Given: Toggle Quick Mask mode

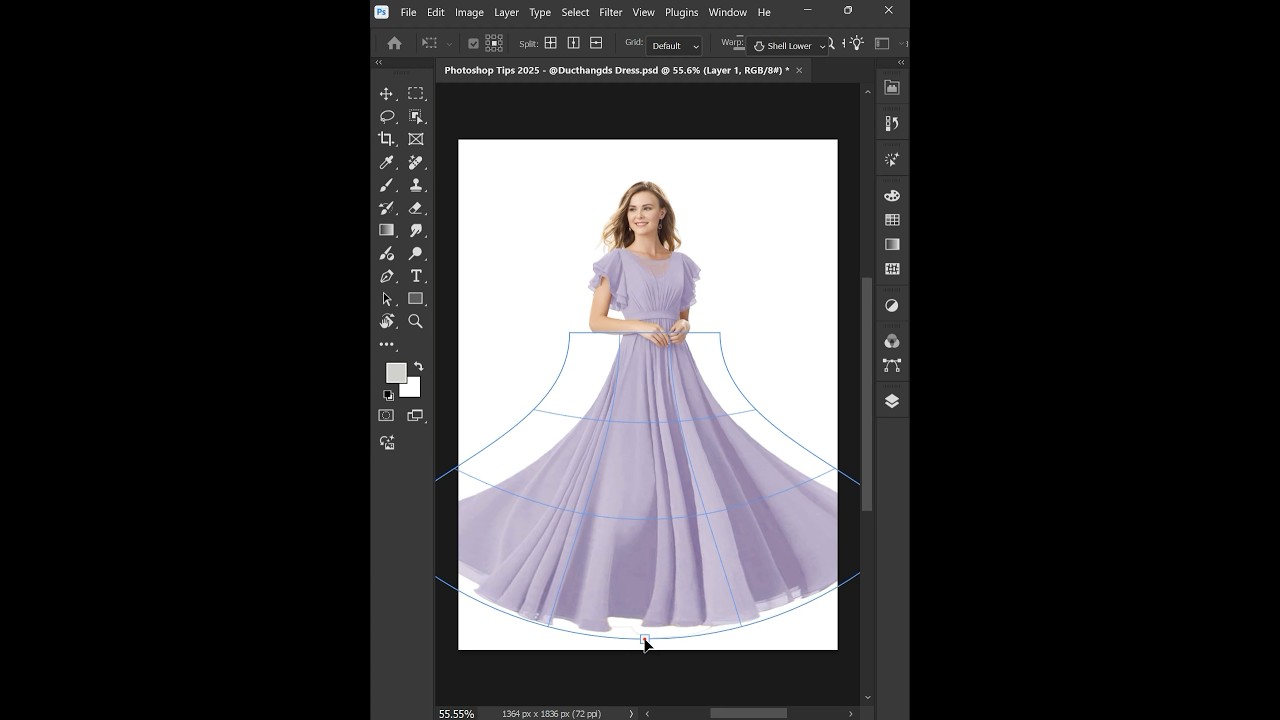Looking at the screenshot, I should pos(386,415).
